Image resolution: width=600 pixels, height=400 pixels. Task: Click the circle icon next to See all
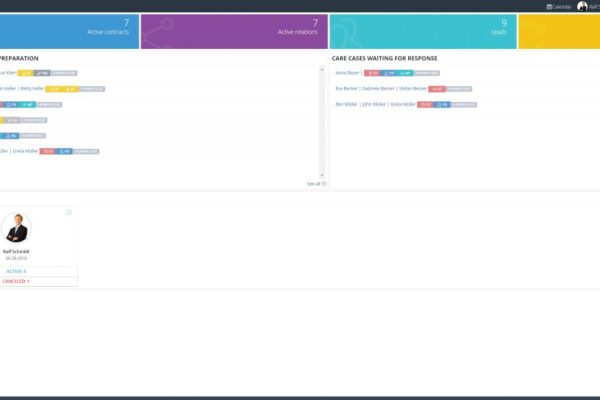coord(324,184)
